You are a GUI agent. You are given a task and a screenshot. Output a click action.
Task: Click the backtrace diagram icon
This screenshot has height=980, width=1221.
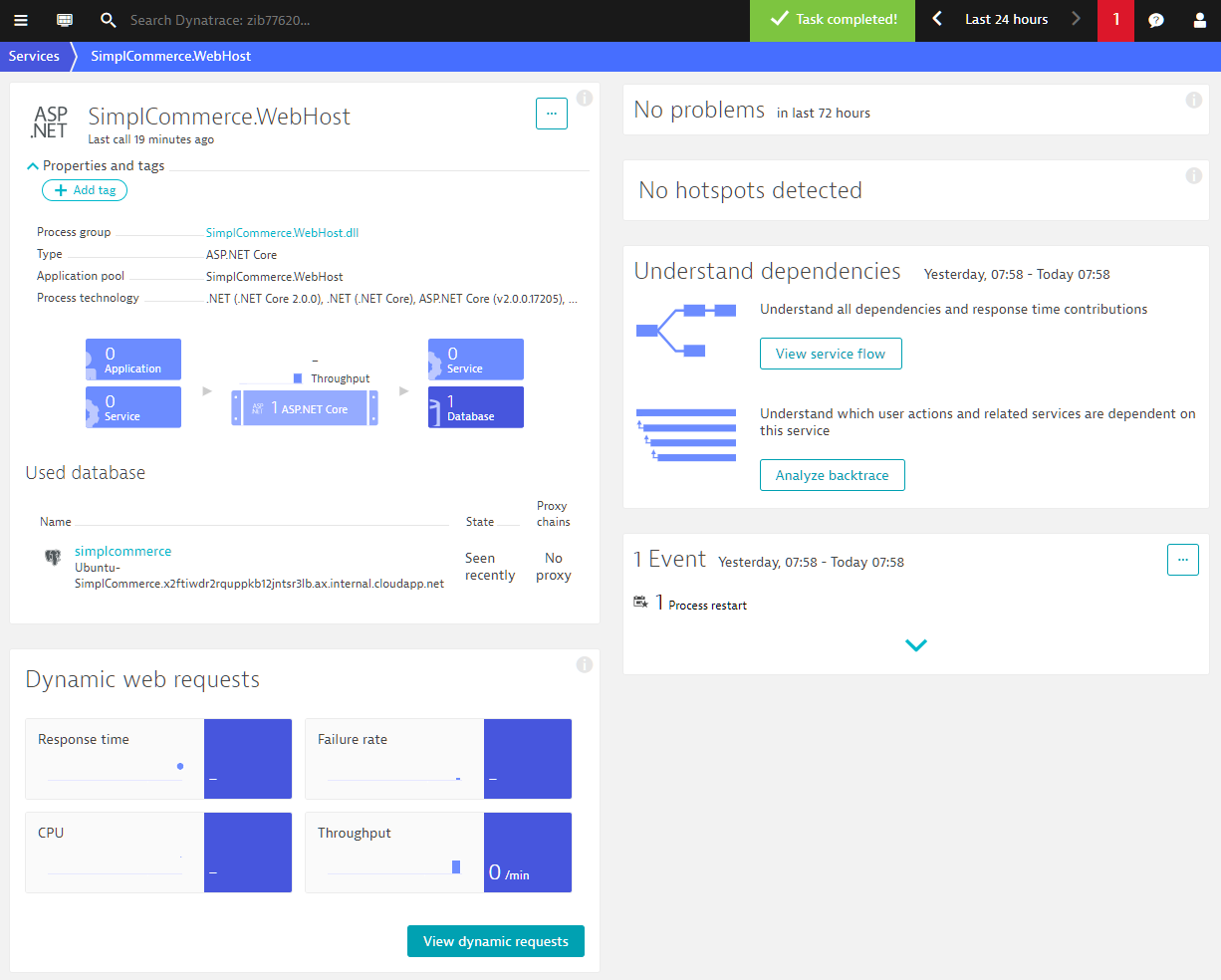686,435
